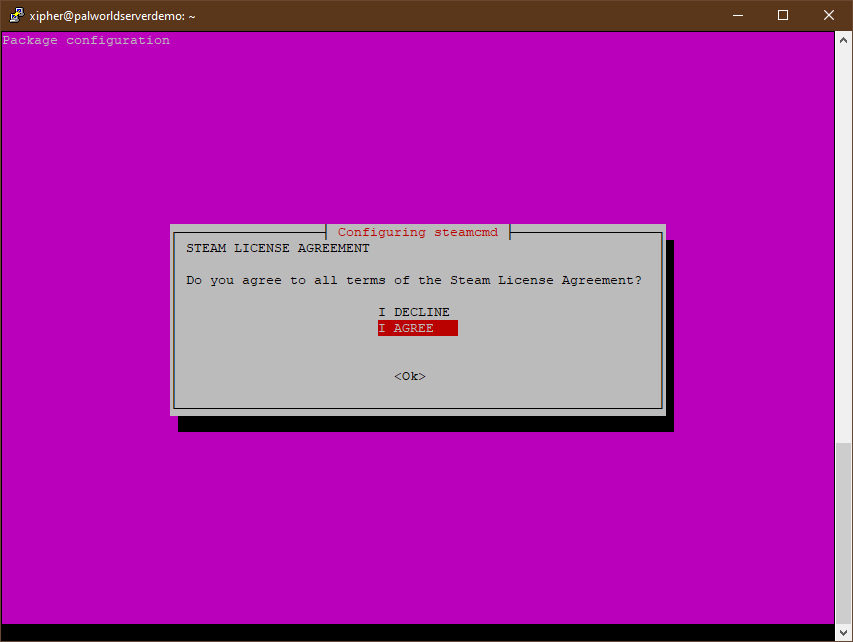Minimize the PuTTY terminal window
Screen dimensions: 853x642
coord(738,15)
